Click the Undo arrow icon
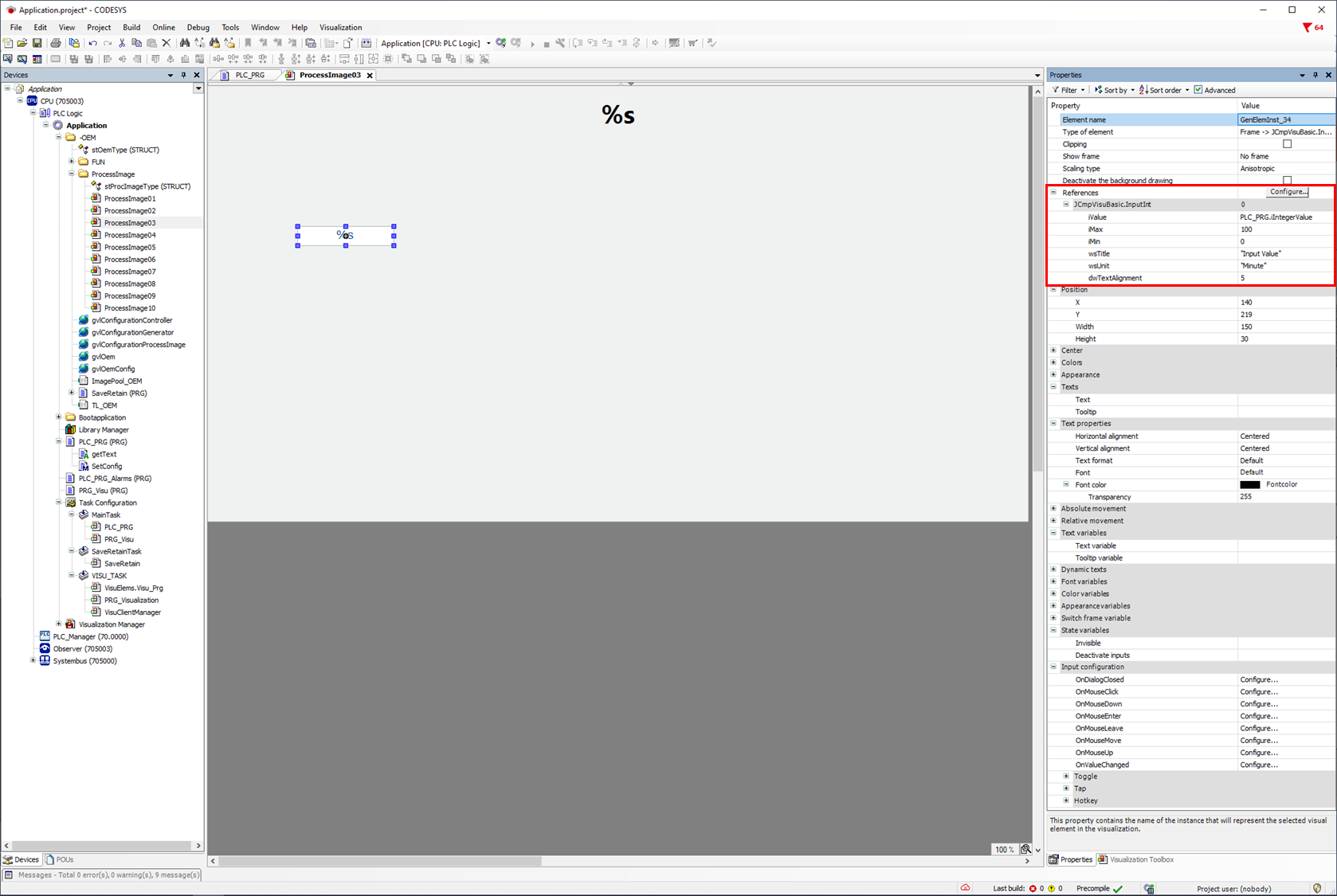Screen dimensions: 1337x896 [93, 43]
